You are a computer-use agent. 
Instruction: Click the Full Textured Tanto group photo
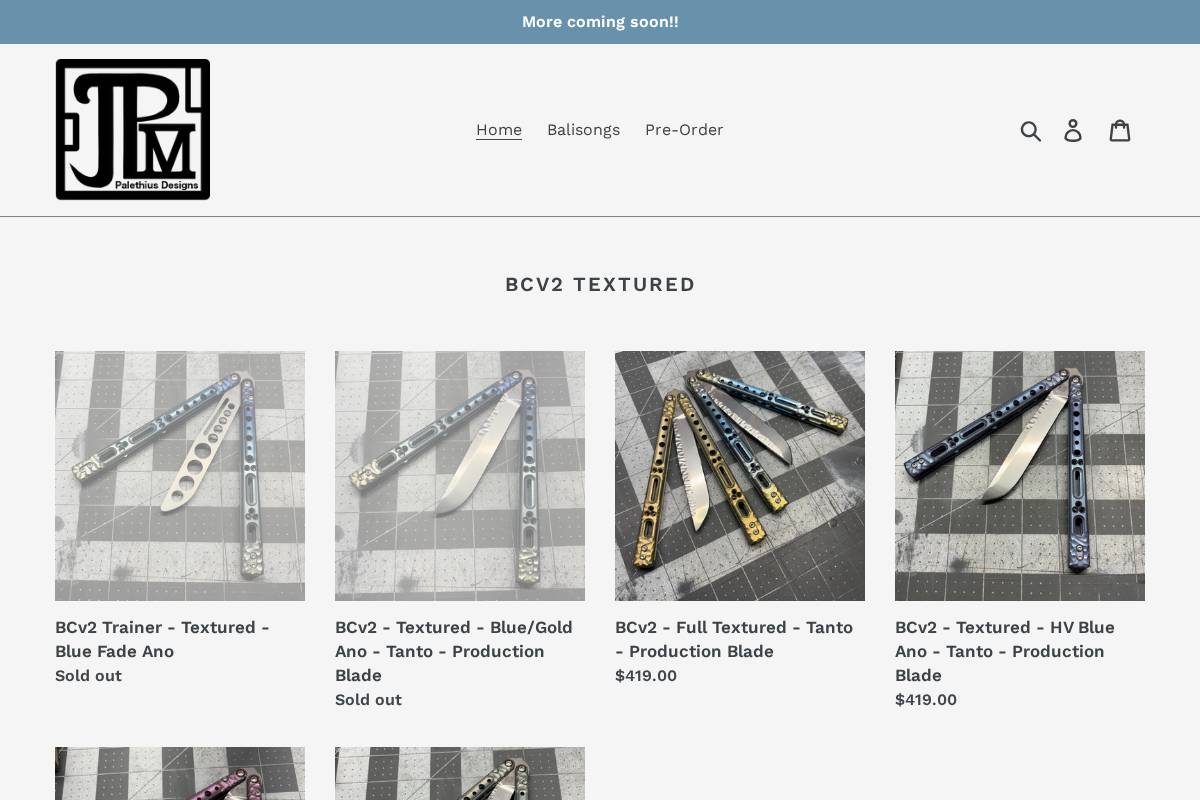click(740, 476)
